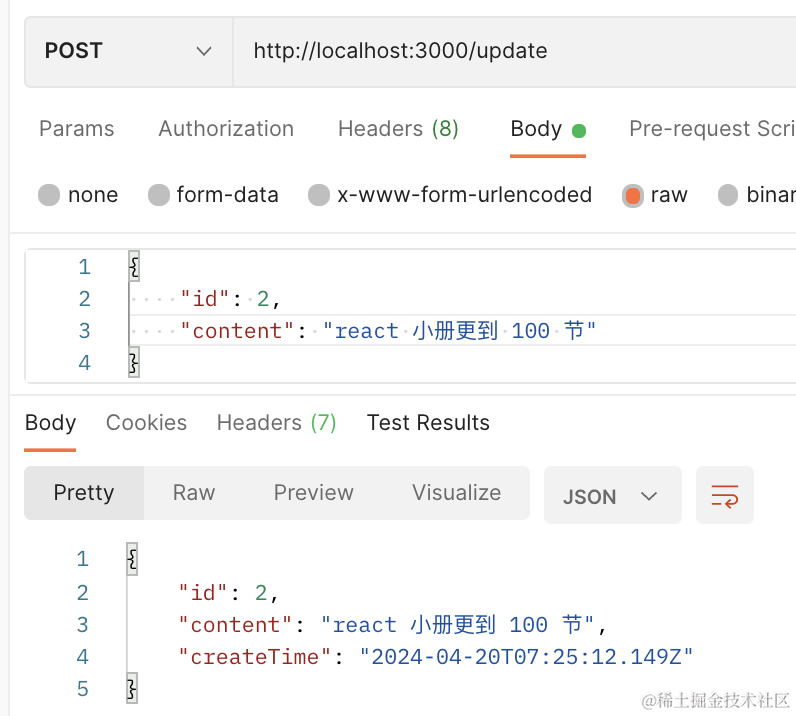Select the raw body radio button

pos(632,195)
